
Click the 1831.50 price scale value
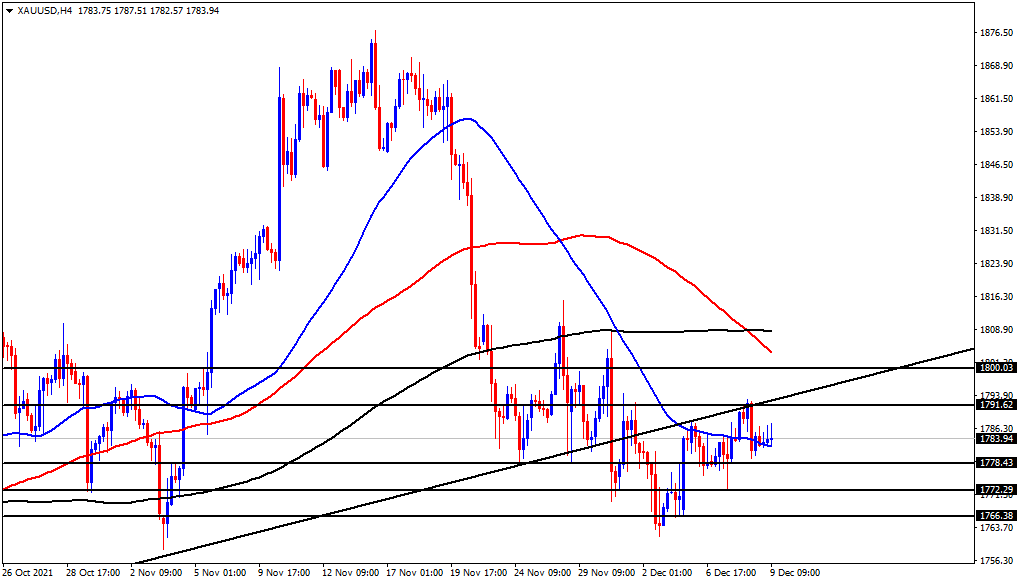click(997, 231)
